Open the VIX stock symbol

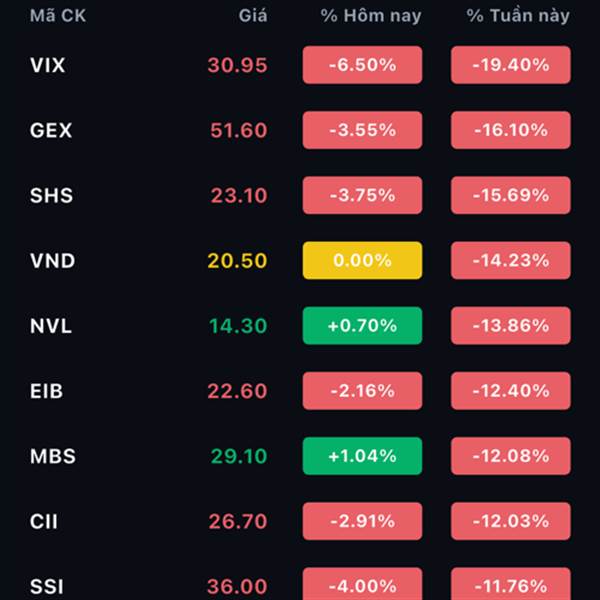click(48, 65)
